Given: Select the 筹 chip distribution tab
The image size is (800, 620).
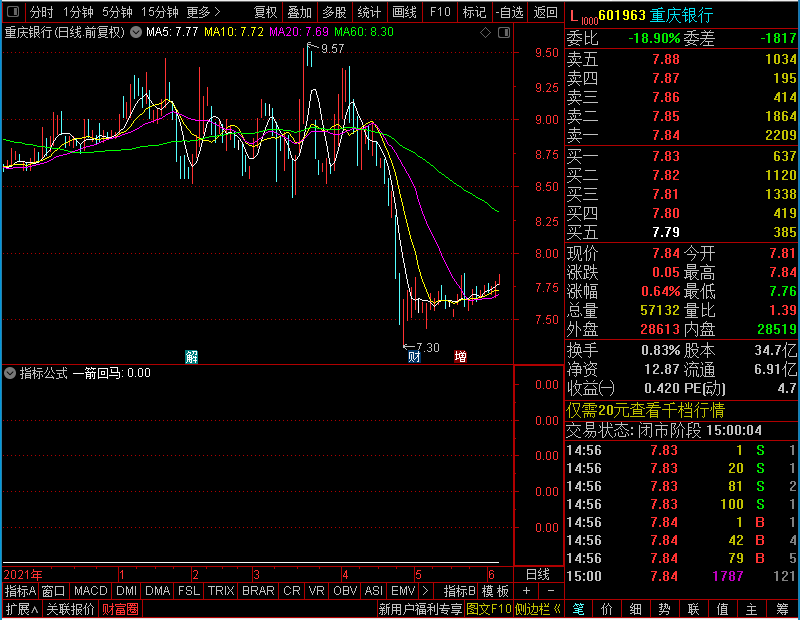Looking at the screenshot, I should [x=782, y=609].
